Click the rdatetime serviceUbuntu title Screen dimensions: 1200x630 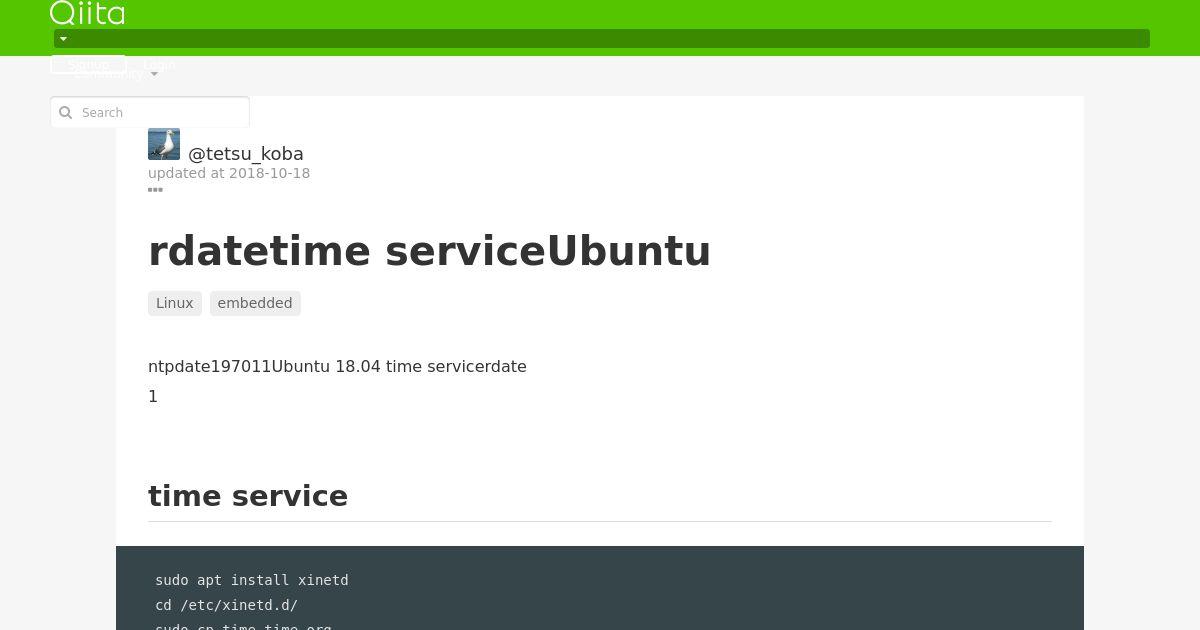coord(429,251)
